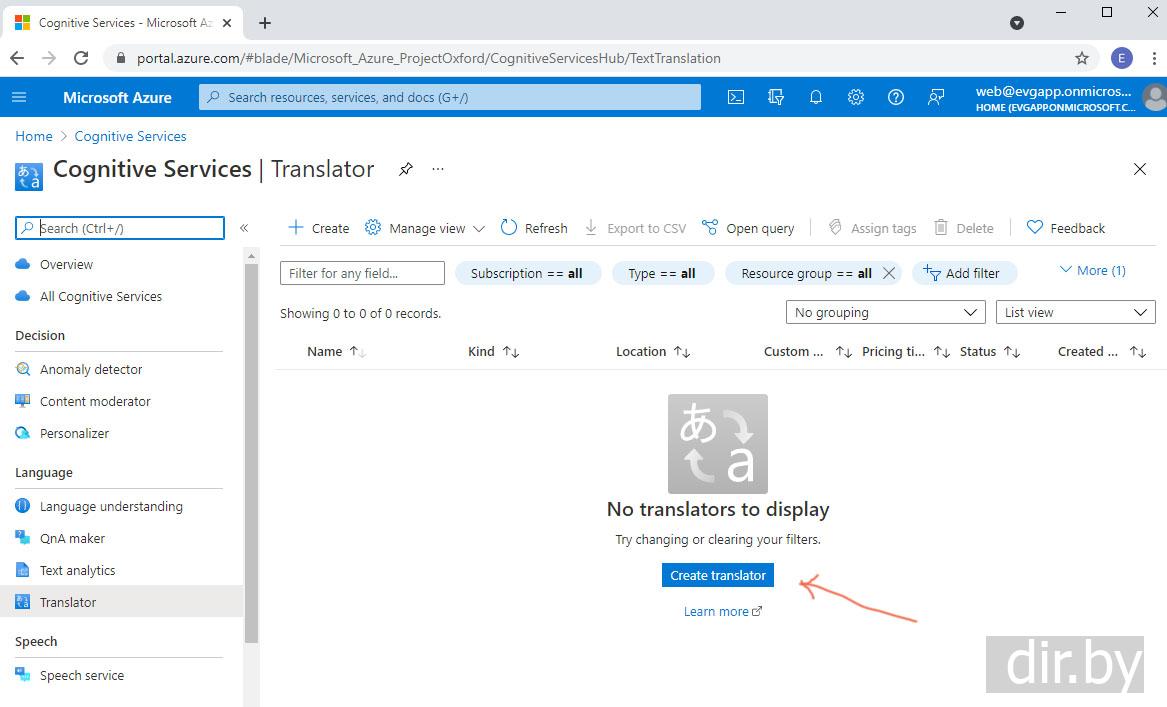Click the Create translator button
This screenshot has height=707, width=1167.
tap(717, 575)
